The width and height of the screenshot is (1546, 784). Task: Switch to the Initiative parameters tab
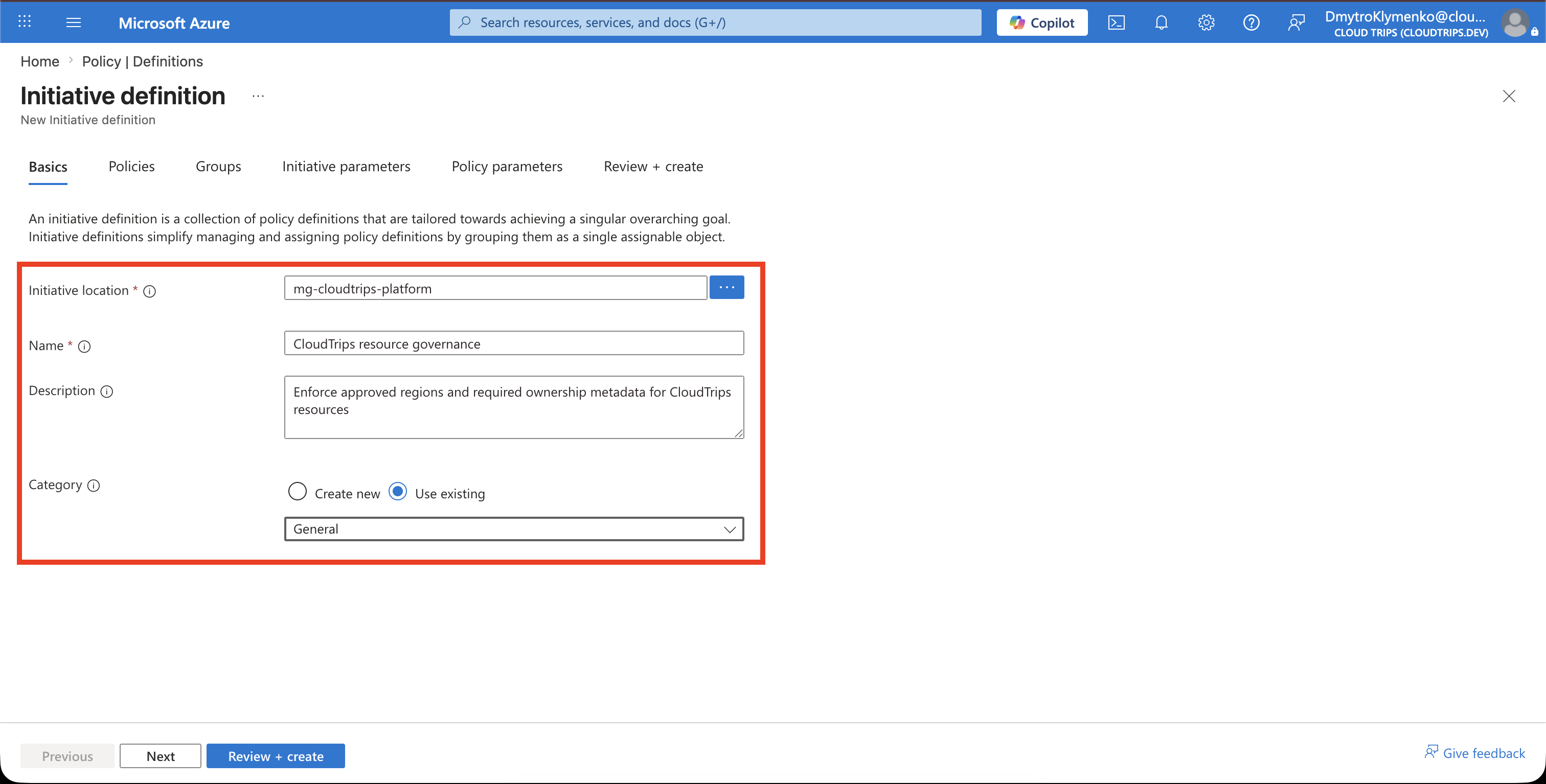[346, 166]
